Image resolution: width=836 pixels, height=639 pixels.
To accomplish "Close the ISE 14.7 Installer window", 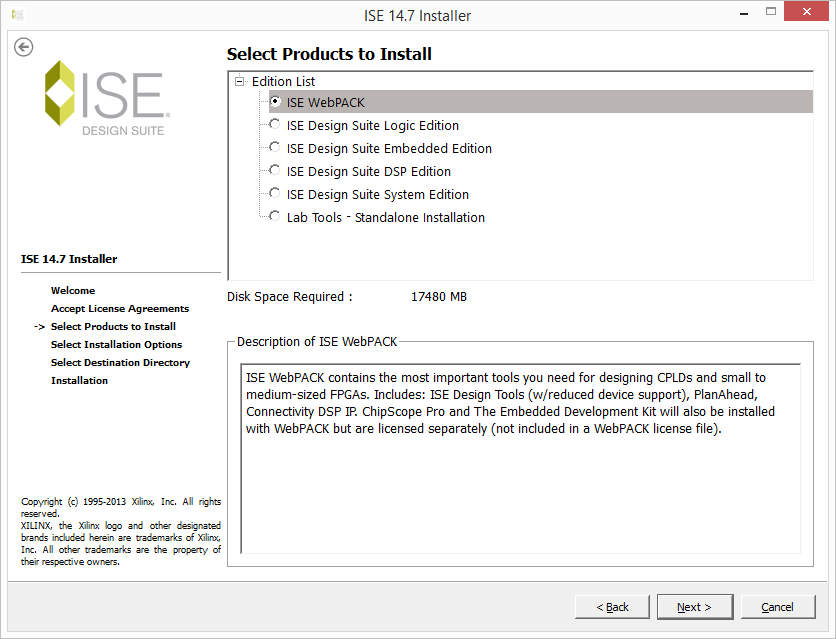I will (x=807, y=12).
